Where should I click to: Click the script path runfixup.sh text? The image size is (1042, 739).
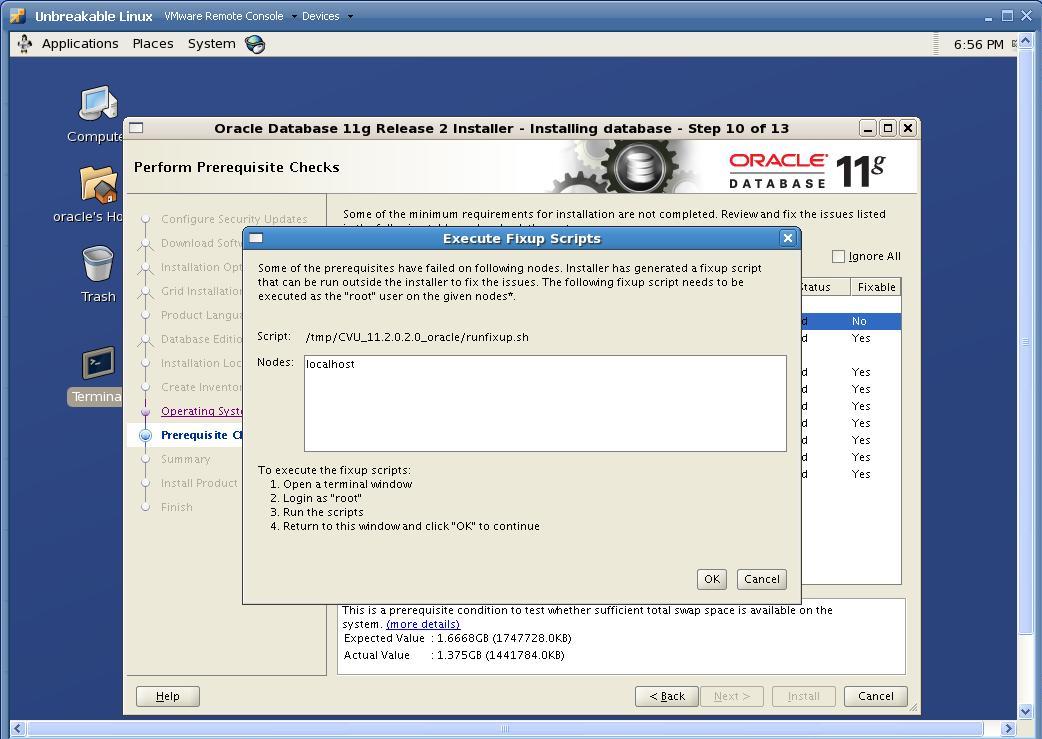point(417,337)
